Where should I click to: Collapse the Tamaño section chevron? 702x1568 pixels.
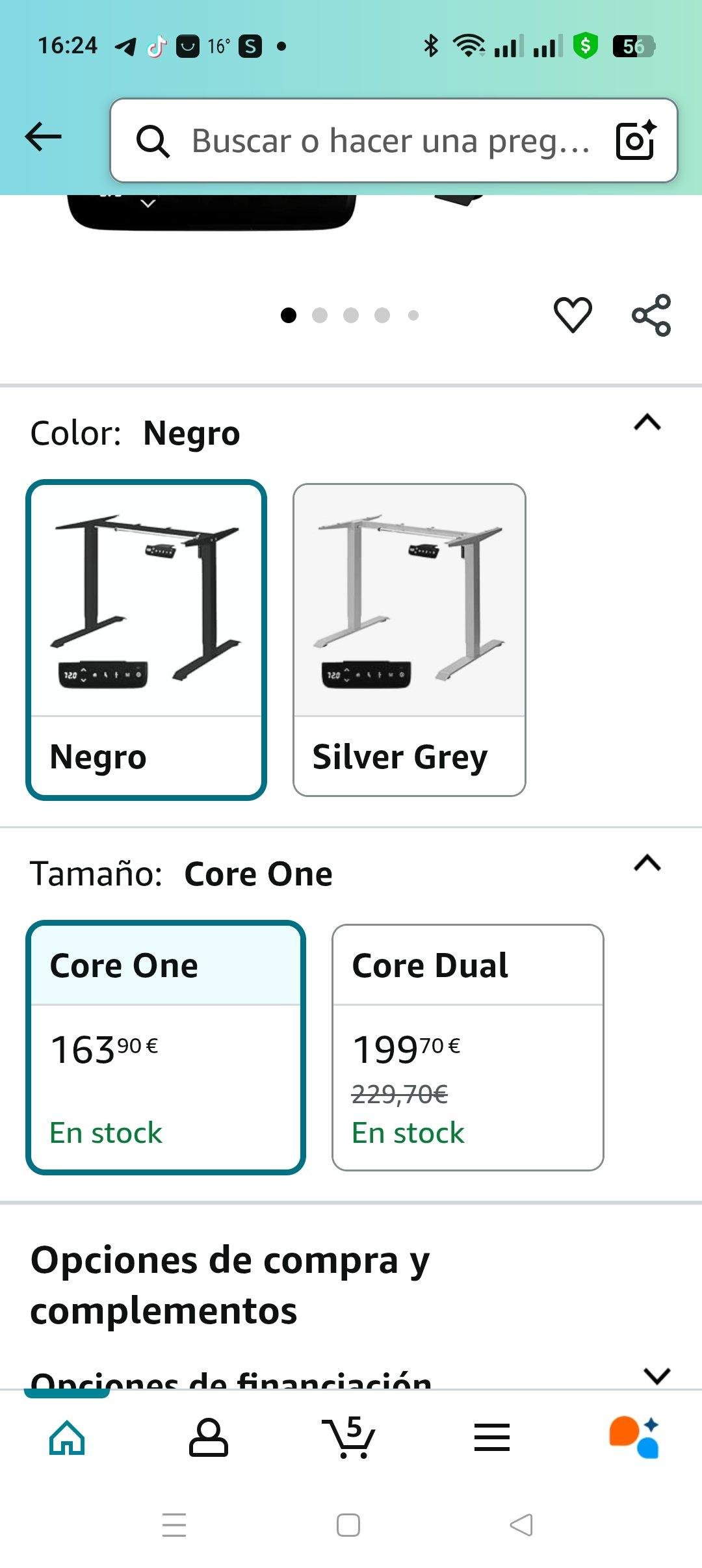click(x=647, y=863)
